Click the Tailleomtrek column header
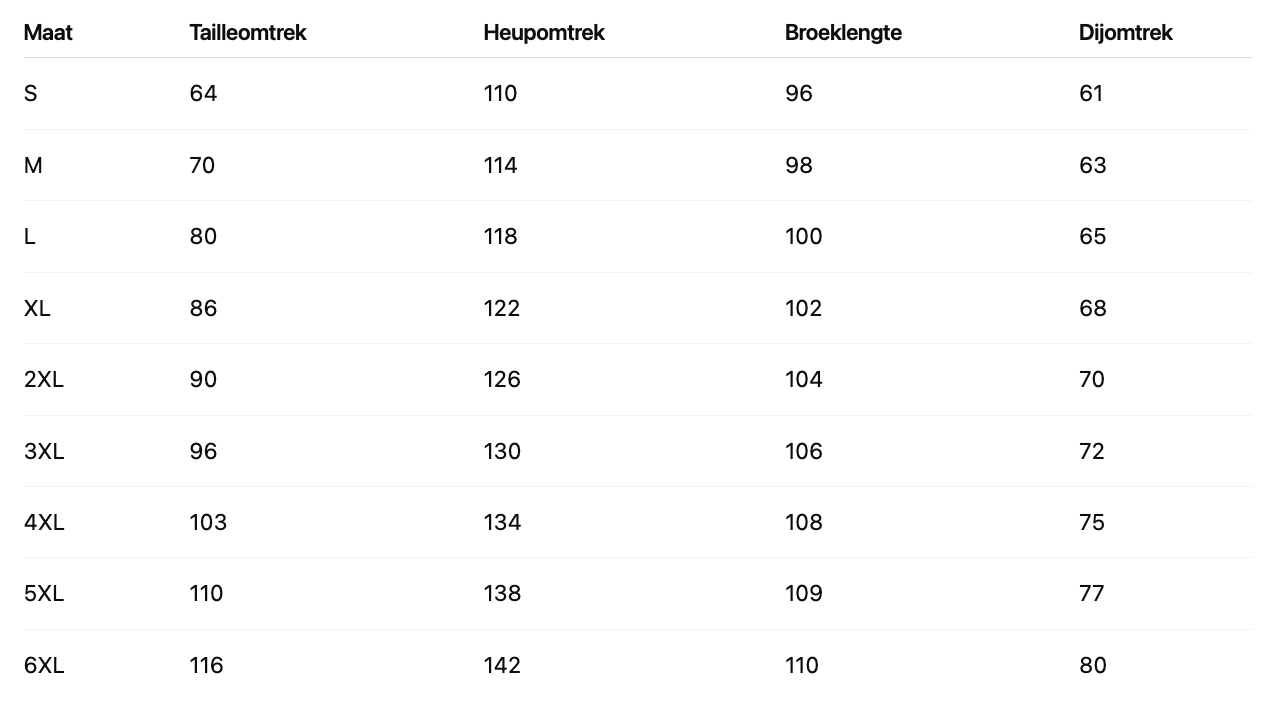 [248, 33]
